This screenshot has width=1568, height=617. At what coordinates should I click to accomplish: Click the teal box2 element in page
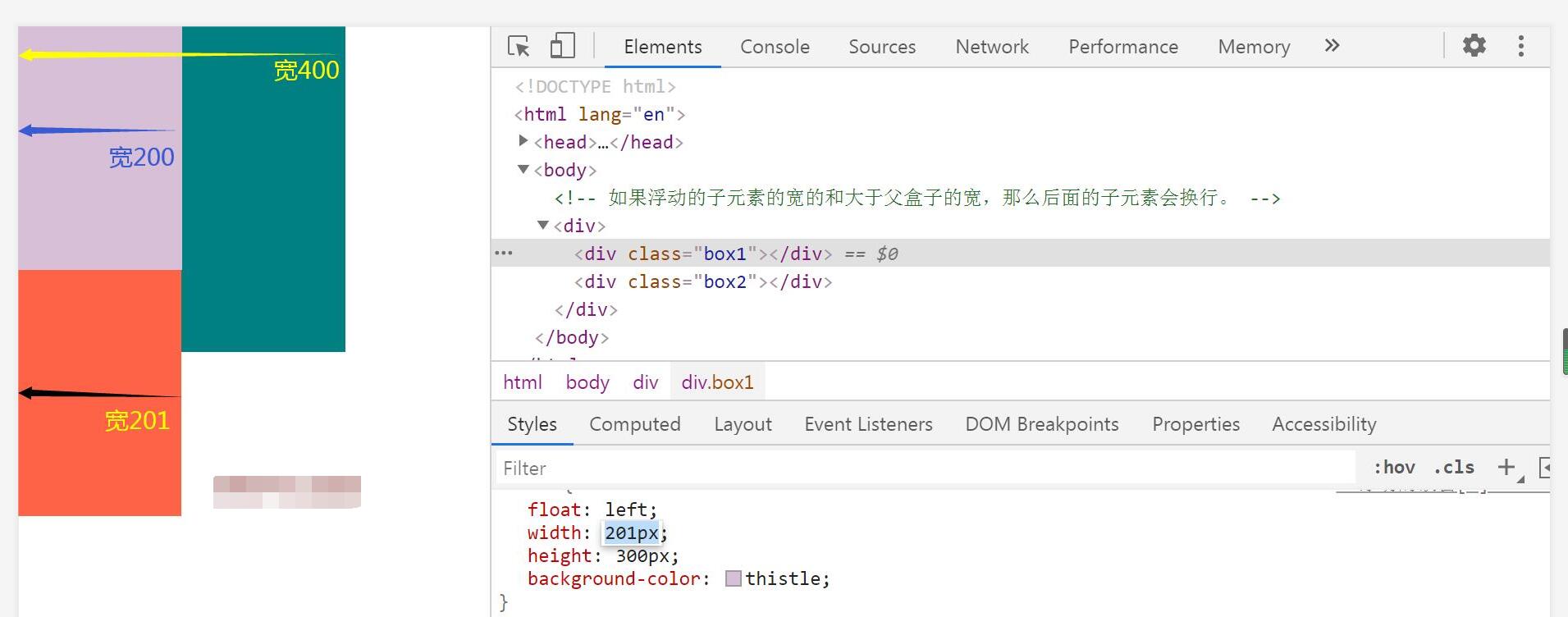[263, 189]
